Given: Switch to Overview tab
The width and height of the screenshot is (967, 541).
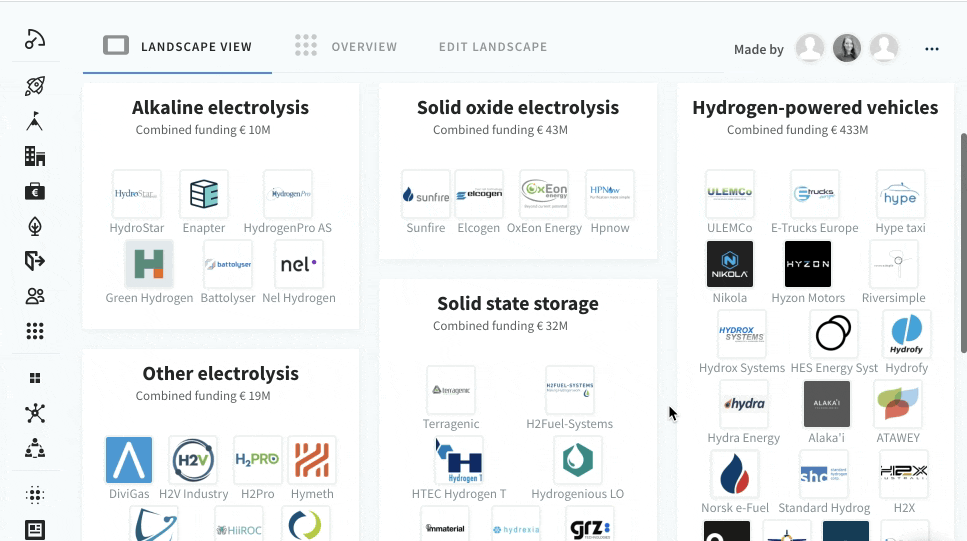Looking at the screenshot, I should (346, 46).
